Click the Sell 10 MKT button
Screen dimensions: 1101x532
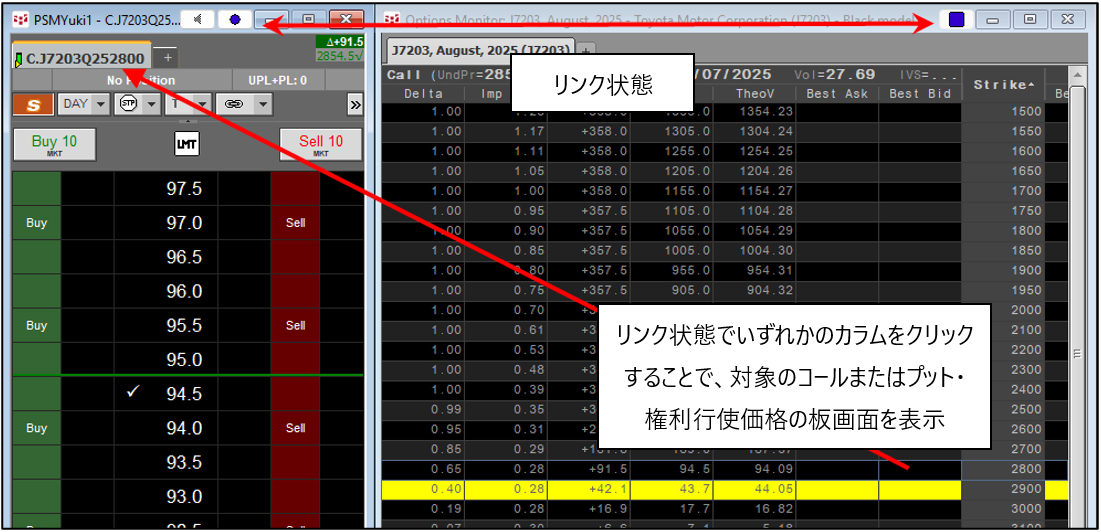click(320, 144)
